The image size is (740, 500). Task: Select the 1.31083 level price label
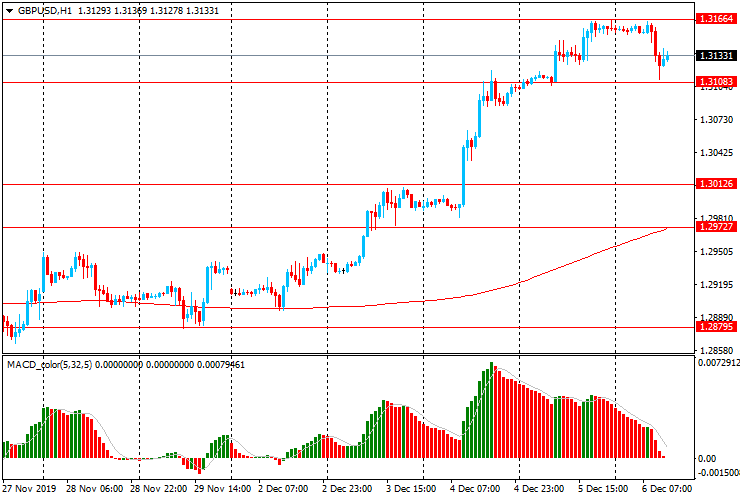point(716,82)
